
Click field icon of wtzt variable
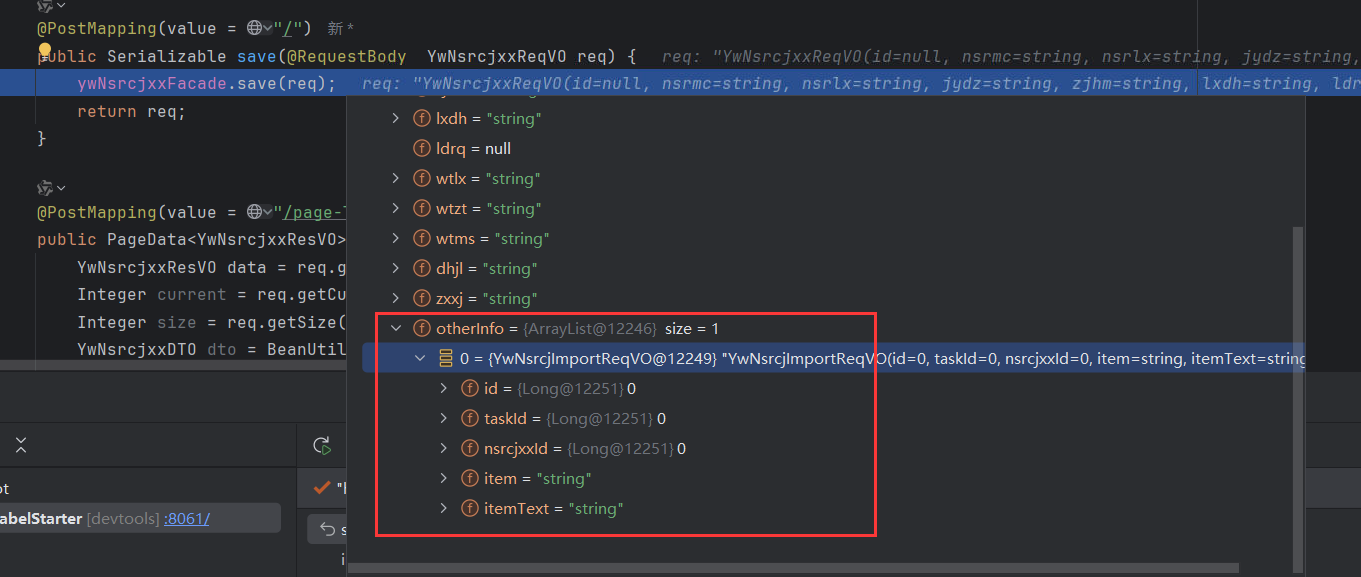422,208
